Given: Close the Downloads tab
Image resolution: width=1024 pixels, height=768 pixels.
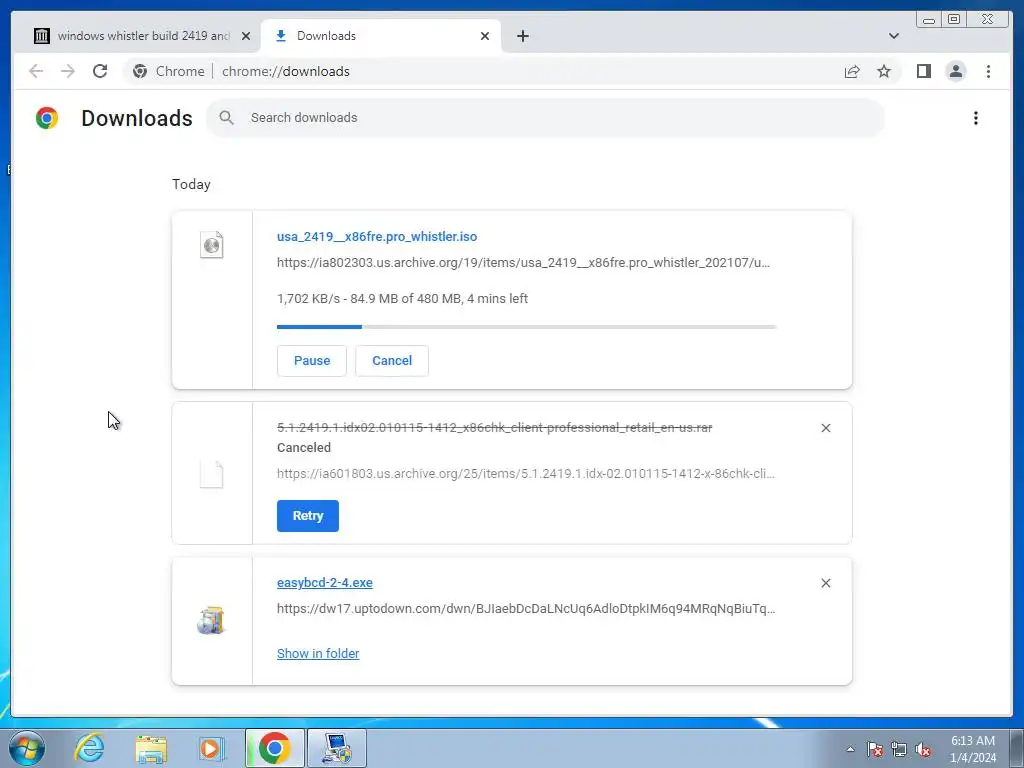Looking at the screenshot, I should pyautogui.click(x=485, y=36).
